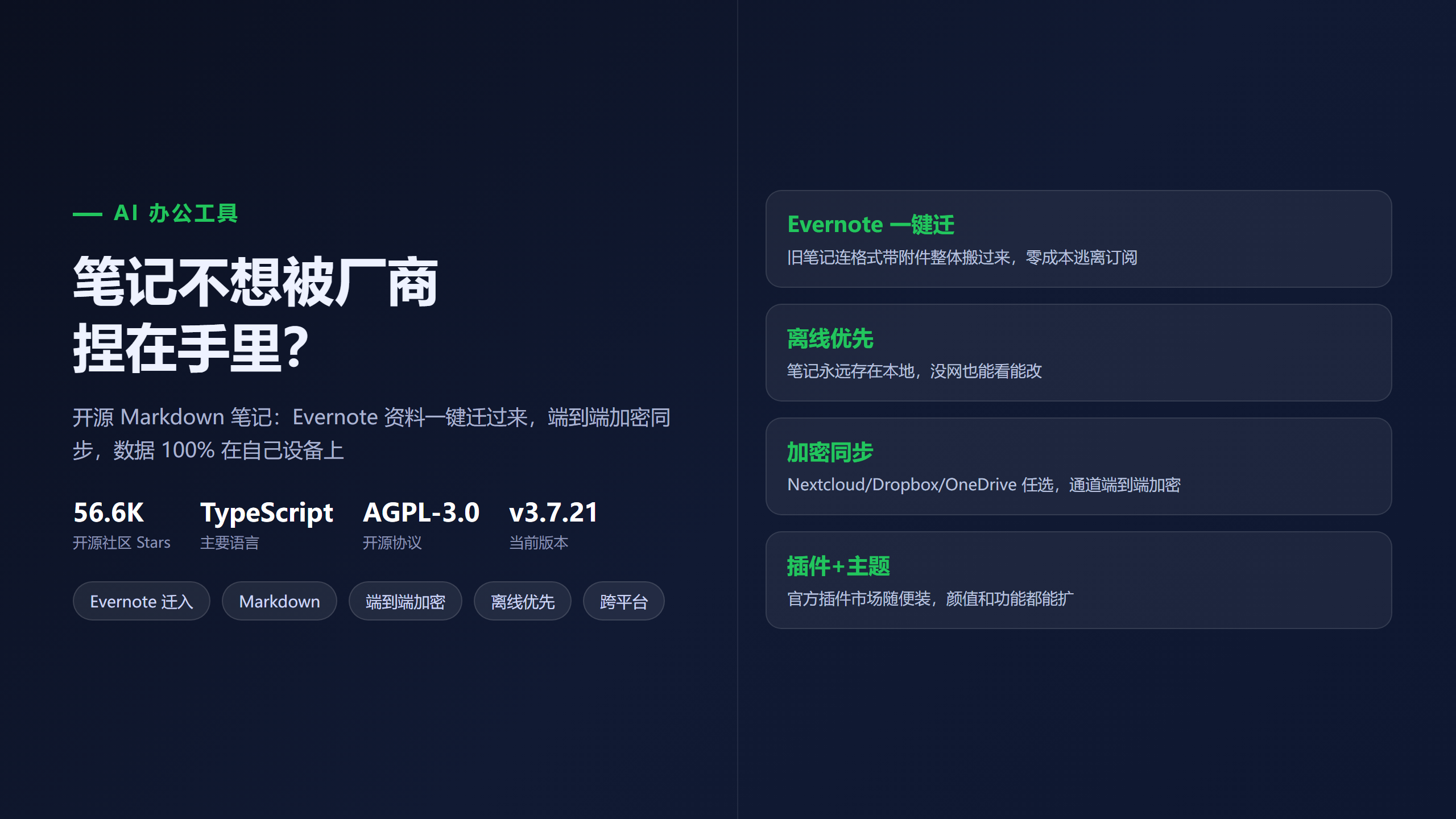
Task: Click the TypeScript stat value
Action: (x=266, y=514)
